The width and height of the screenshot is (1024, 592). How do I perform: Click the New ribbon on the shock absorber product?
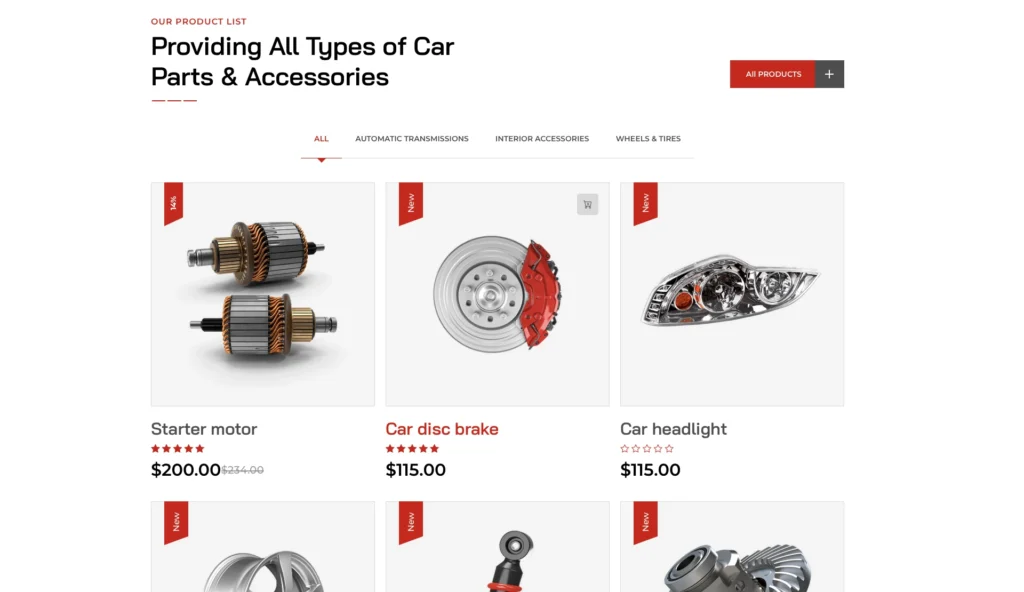(x=411, y=522)
